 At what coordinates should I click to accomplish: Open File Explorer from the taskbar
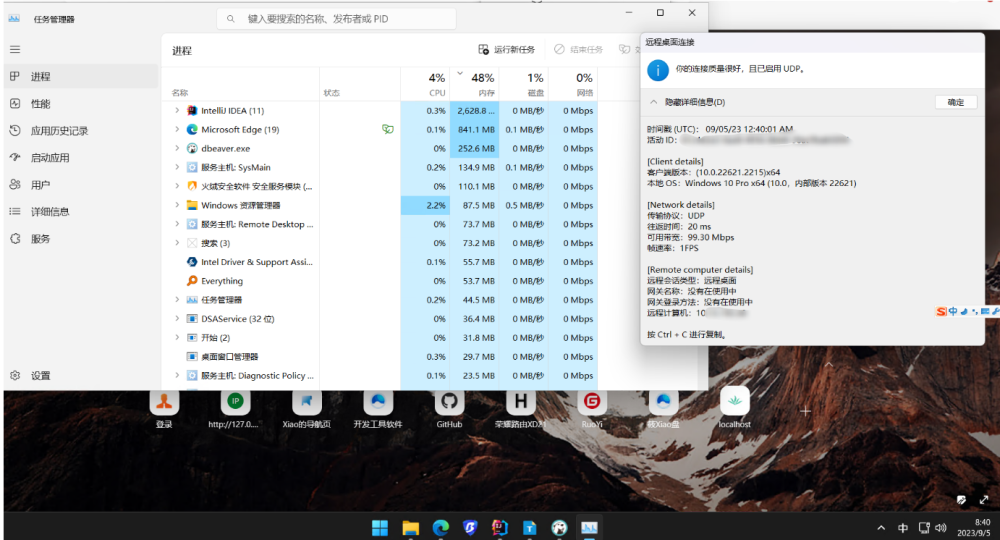(410, 528)
